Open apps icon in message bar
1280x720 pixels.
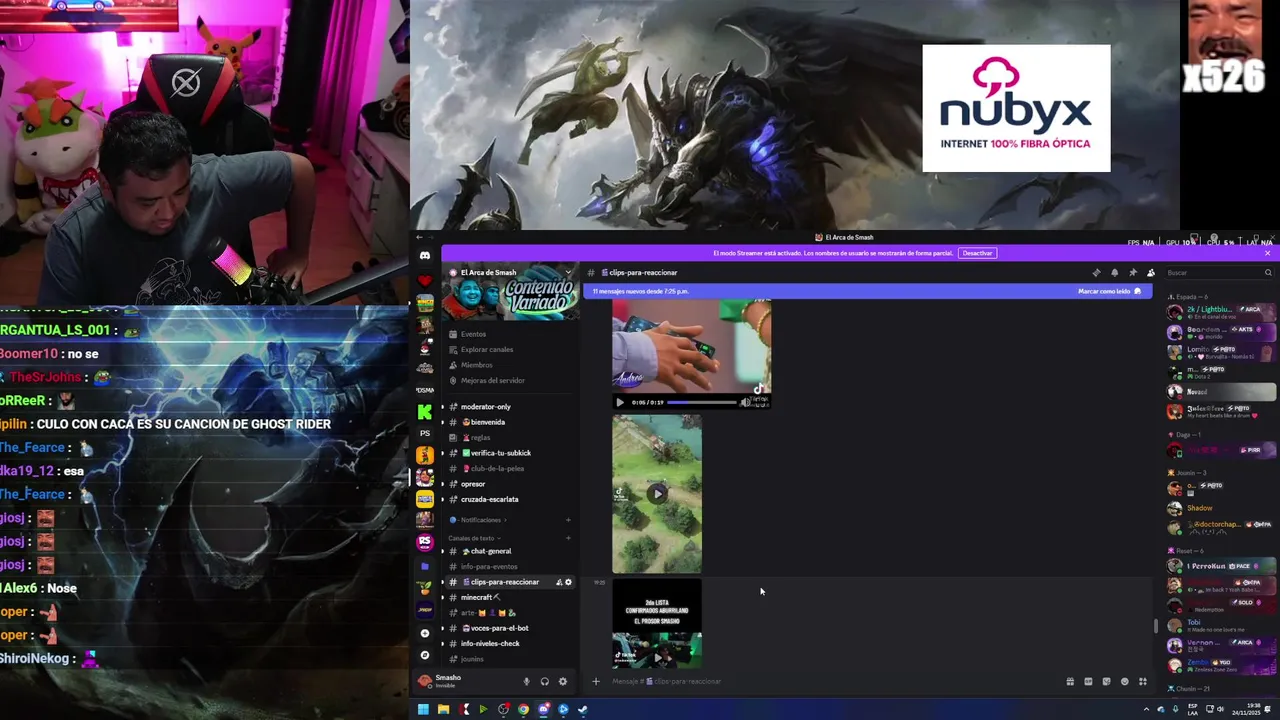(x=1143, y=682)
